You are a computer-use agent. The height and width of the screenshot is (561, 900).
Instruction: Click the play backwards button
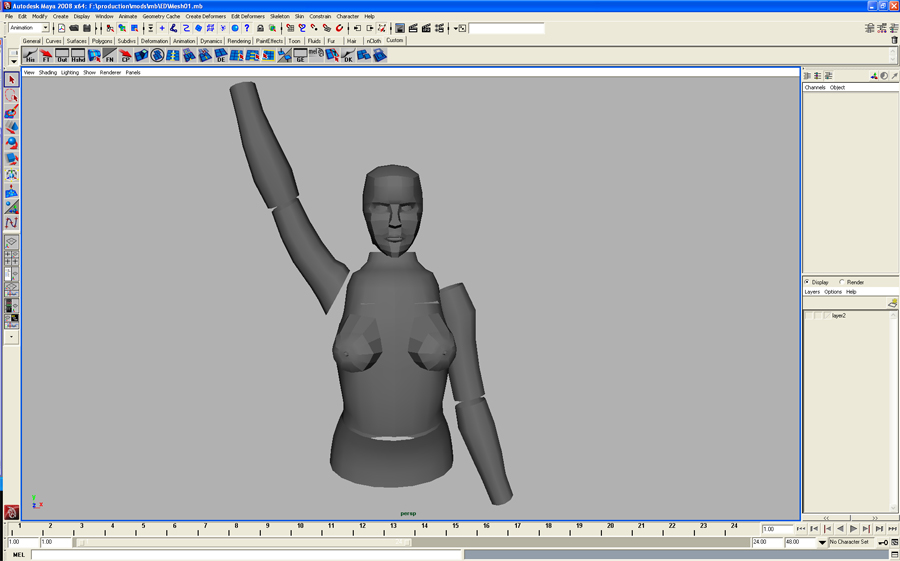click(840, 529)
